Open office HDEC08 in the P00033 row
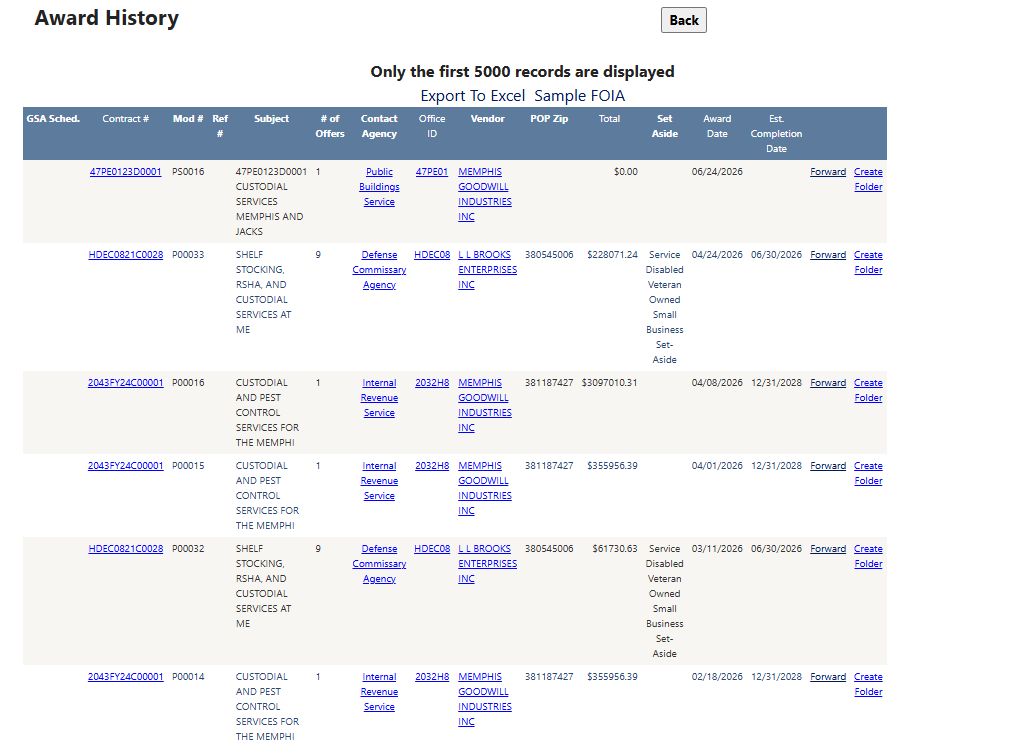Screen dimensions: 1020x755 click(432, 255)
